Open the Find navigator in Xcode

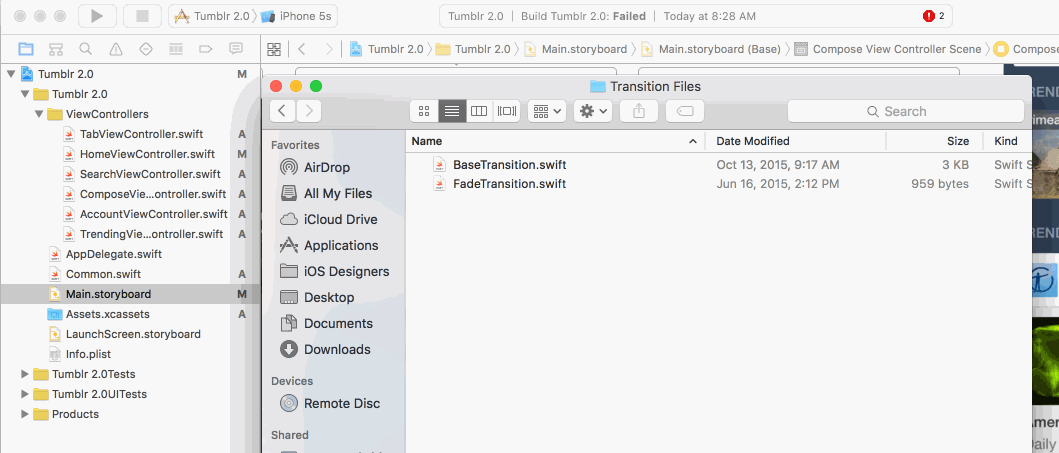[86, 49]
